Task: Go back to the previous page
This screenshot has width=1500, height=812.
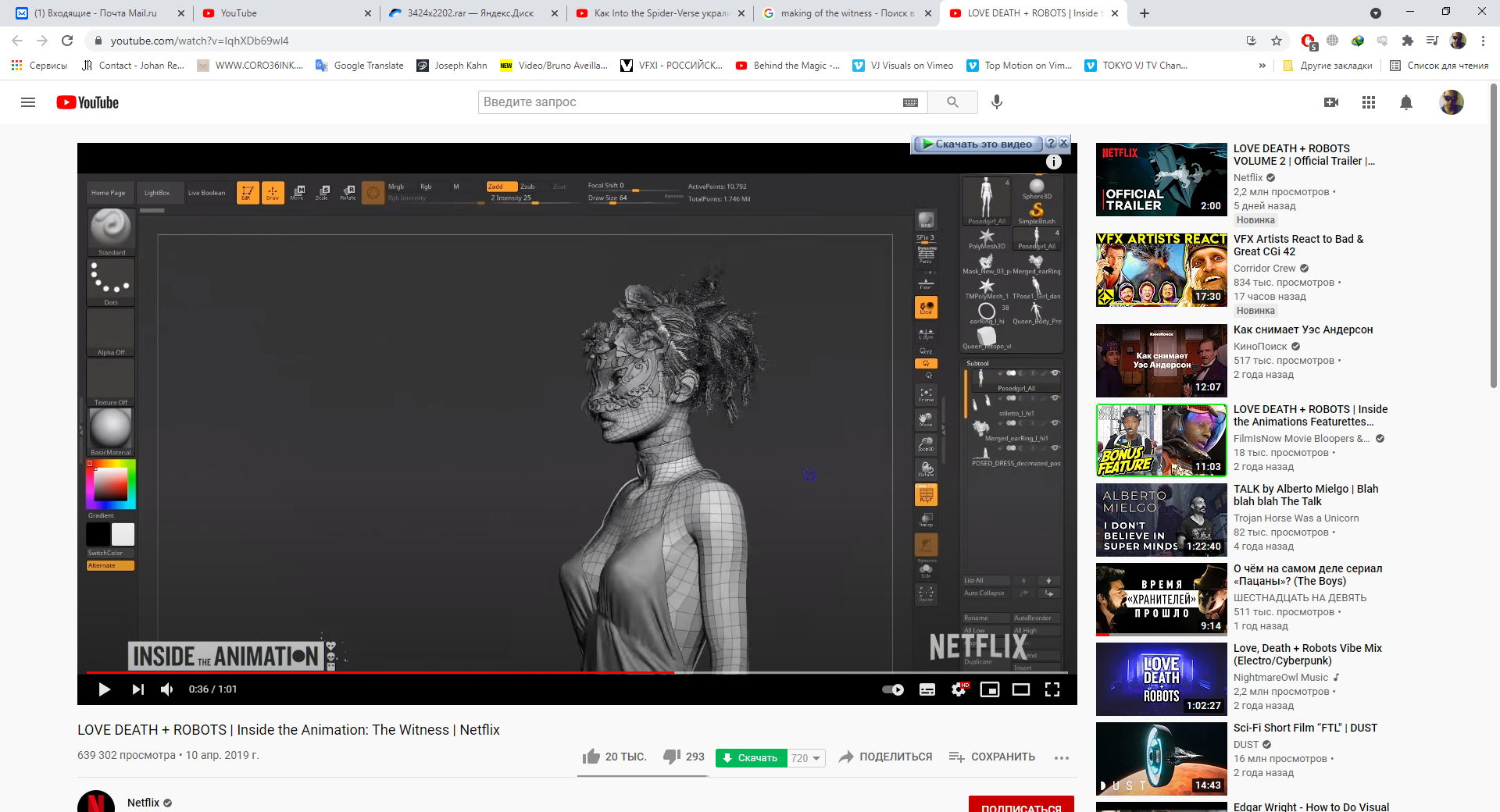Action: tap(17, 41)
